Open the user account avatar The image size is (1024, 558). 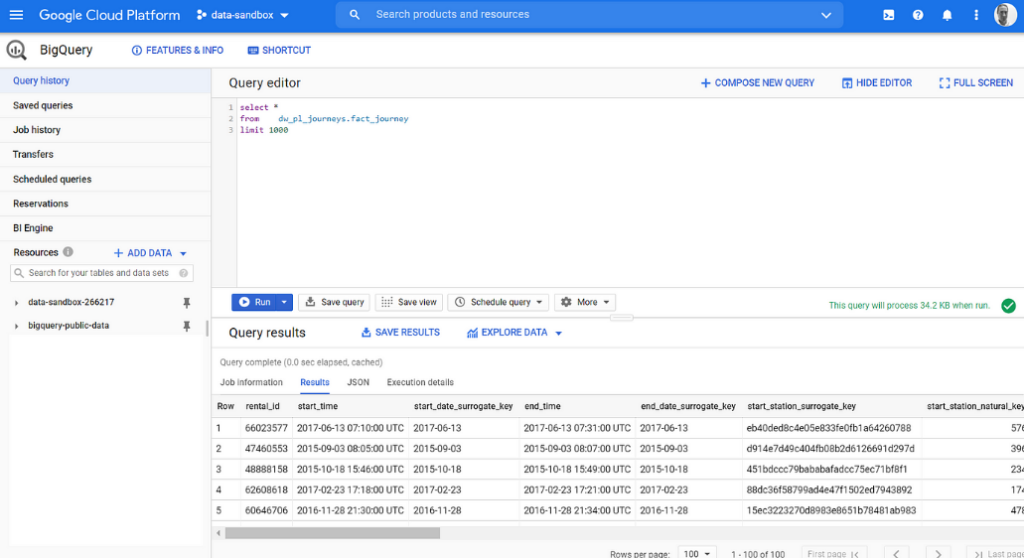(1005, 14)
